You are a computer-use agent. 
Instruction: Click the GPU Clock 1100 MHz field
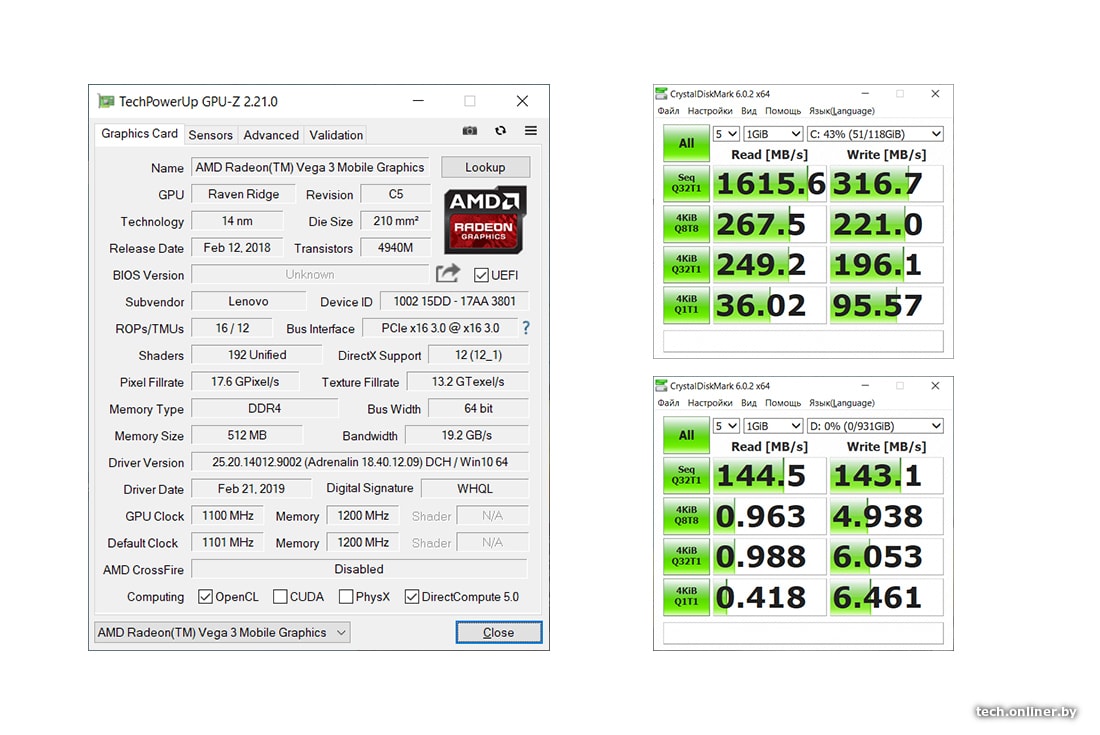click(x=227, y=515)
